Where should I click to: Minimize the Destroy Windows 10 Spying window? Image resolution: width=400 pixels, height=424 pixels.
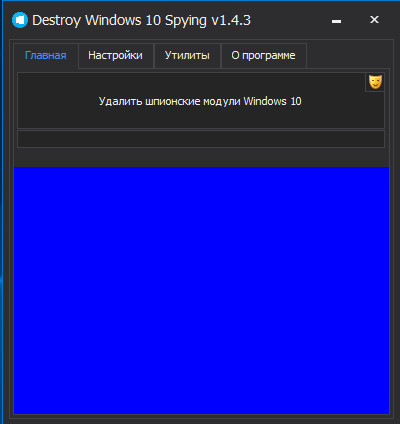pos(336,21)
